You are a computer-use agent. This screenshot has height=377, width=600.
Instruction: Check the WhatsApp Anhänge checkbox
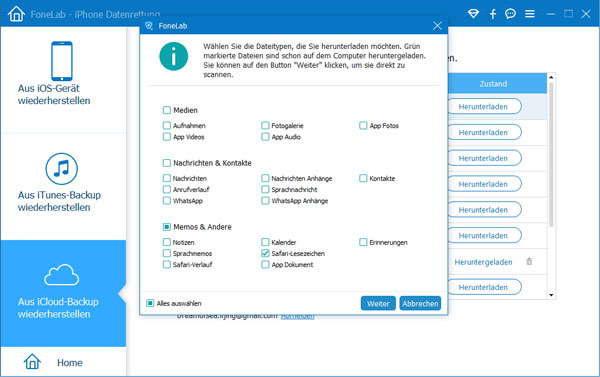(265, 201)
